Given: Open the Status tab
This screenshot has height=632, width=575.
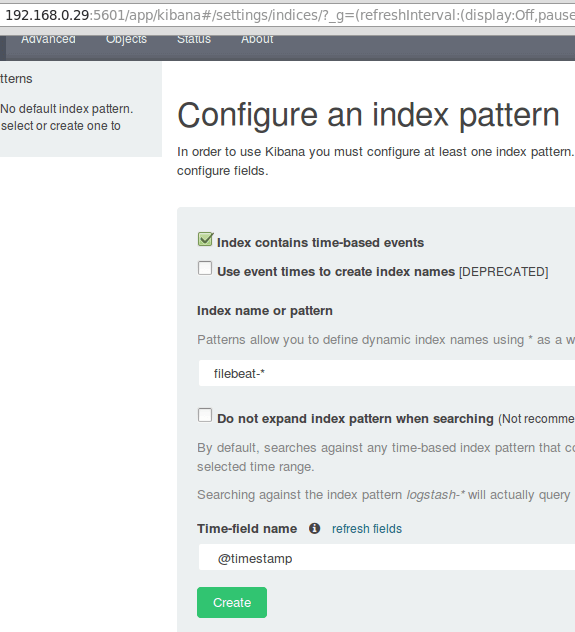Looking at the screenshot, I should tap(194, 40).
